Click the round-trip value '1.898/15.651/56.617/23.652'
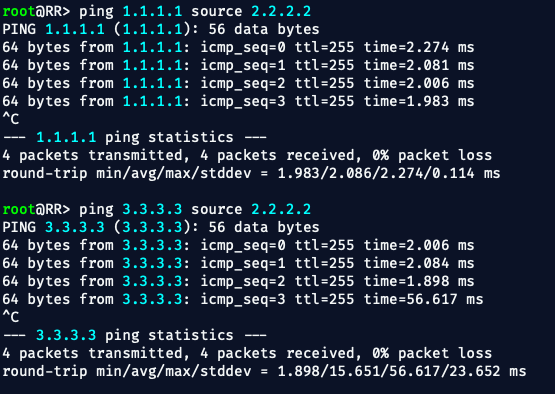555x394 pixels. pyautogui.click(x=389, y=371)
